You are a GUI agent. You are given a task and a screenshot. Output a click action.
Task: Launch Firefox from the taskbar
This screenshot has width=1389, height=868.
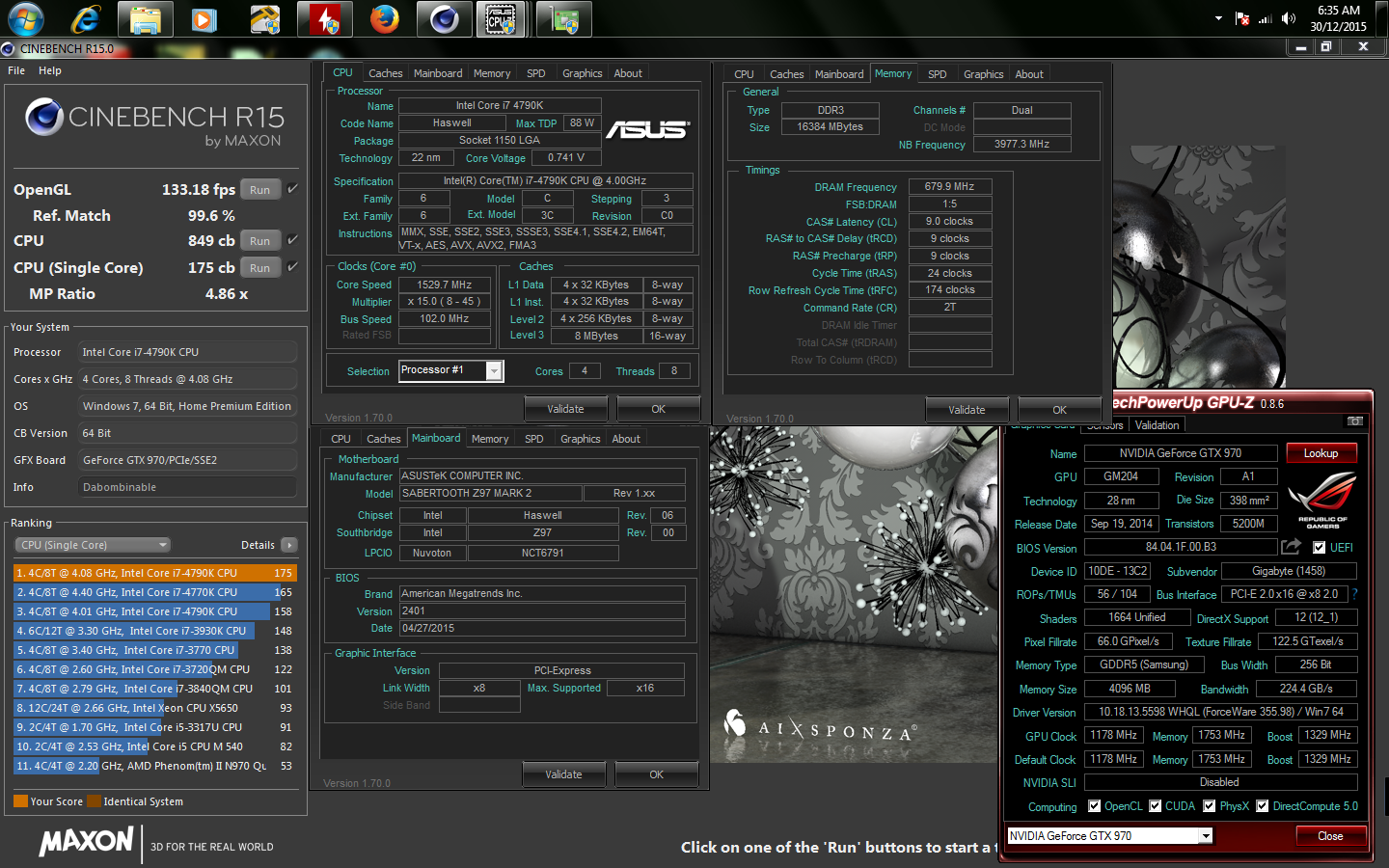(x=385, y=18)
